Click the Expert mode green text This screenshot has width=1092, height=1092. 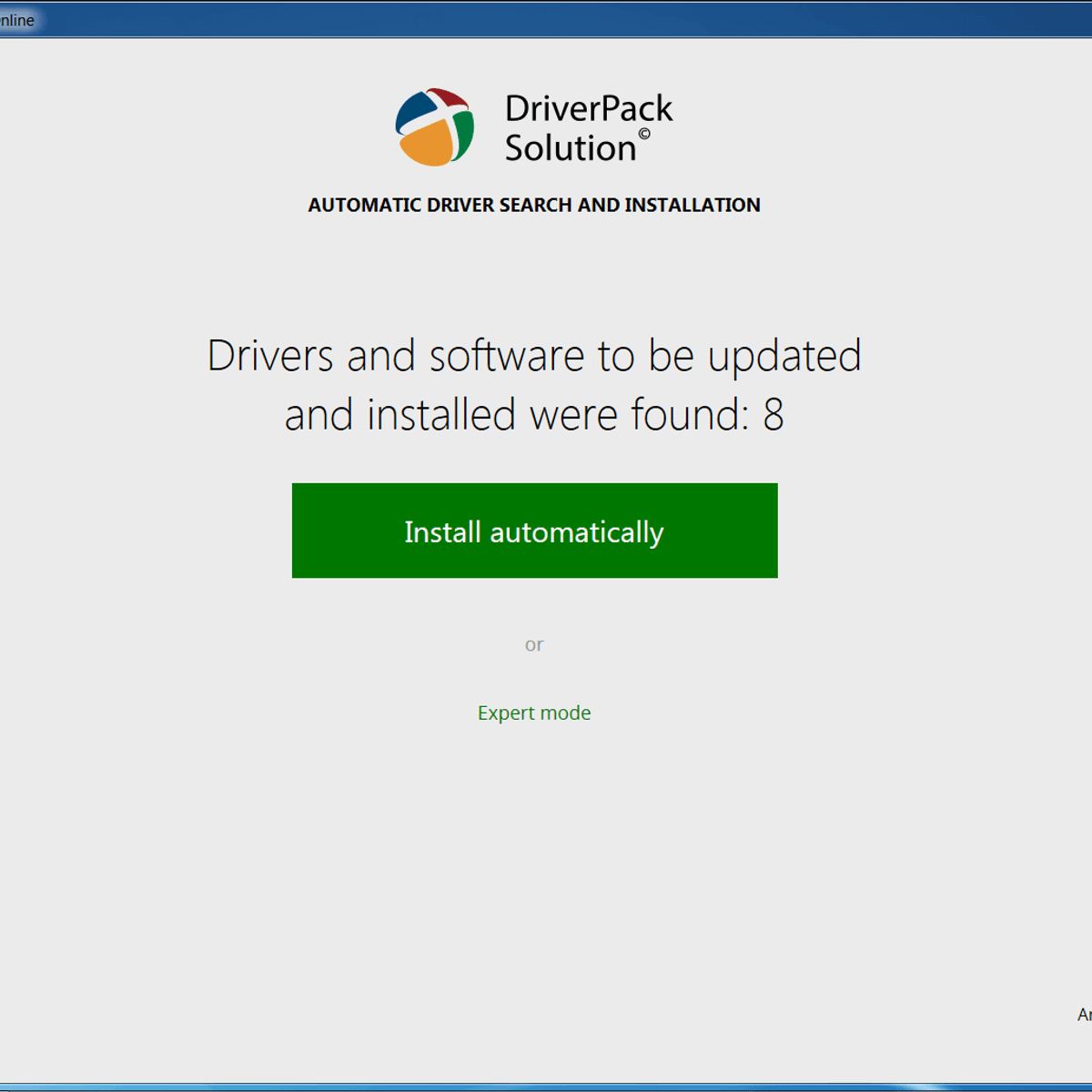tap(534, 713)
